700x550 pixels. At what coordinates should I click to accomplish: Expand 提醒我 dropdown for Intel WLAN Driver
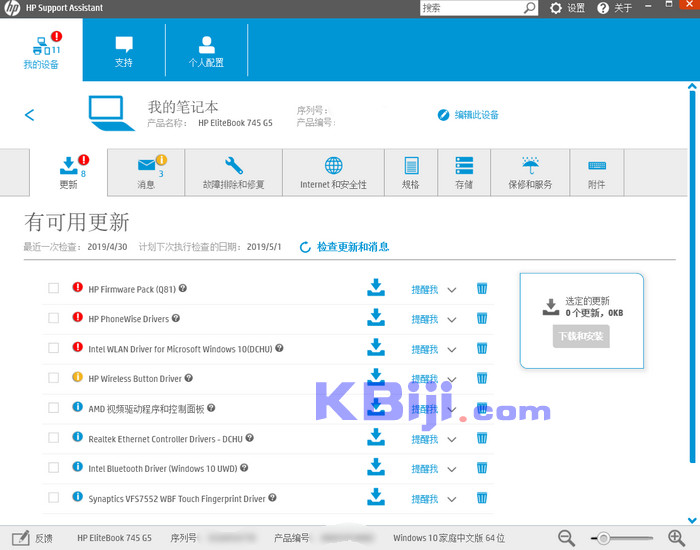tap(452, 350)
